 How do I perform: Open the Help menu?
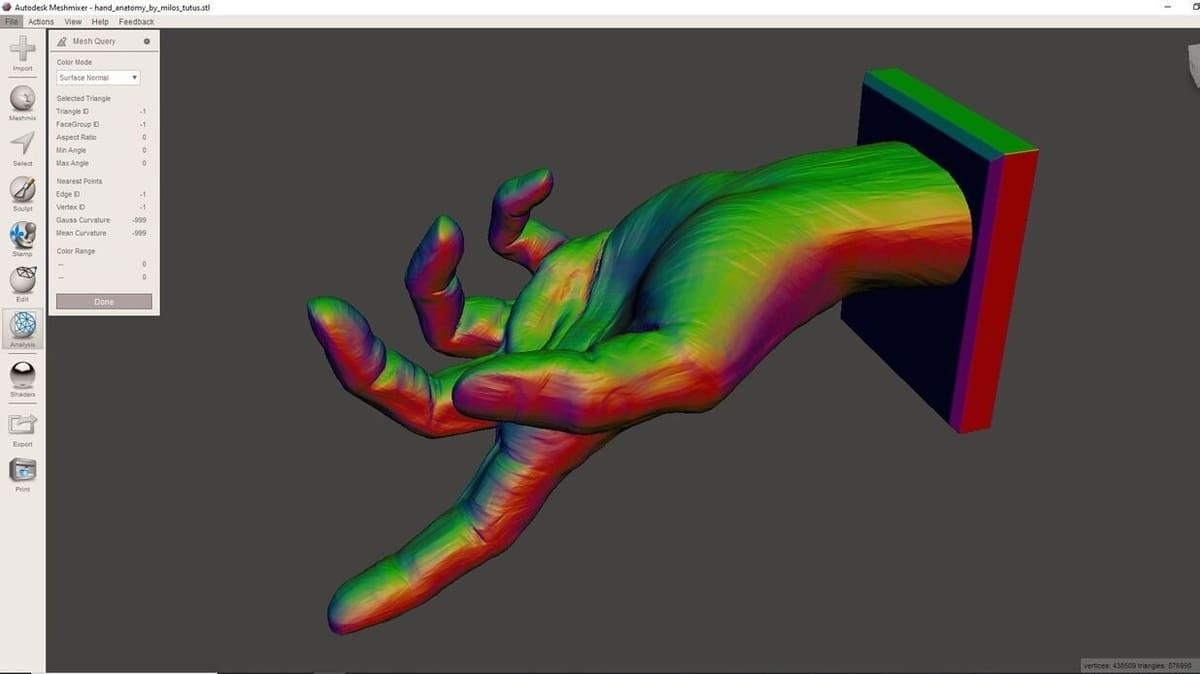pyautogui.click(x=100, y=21)
